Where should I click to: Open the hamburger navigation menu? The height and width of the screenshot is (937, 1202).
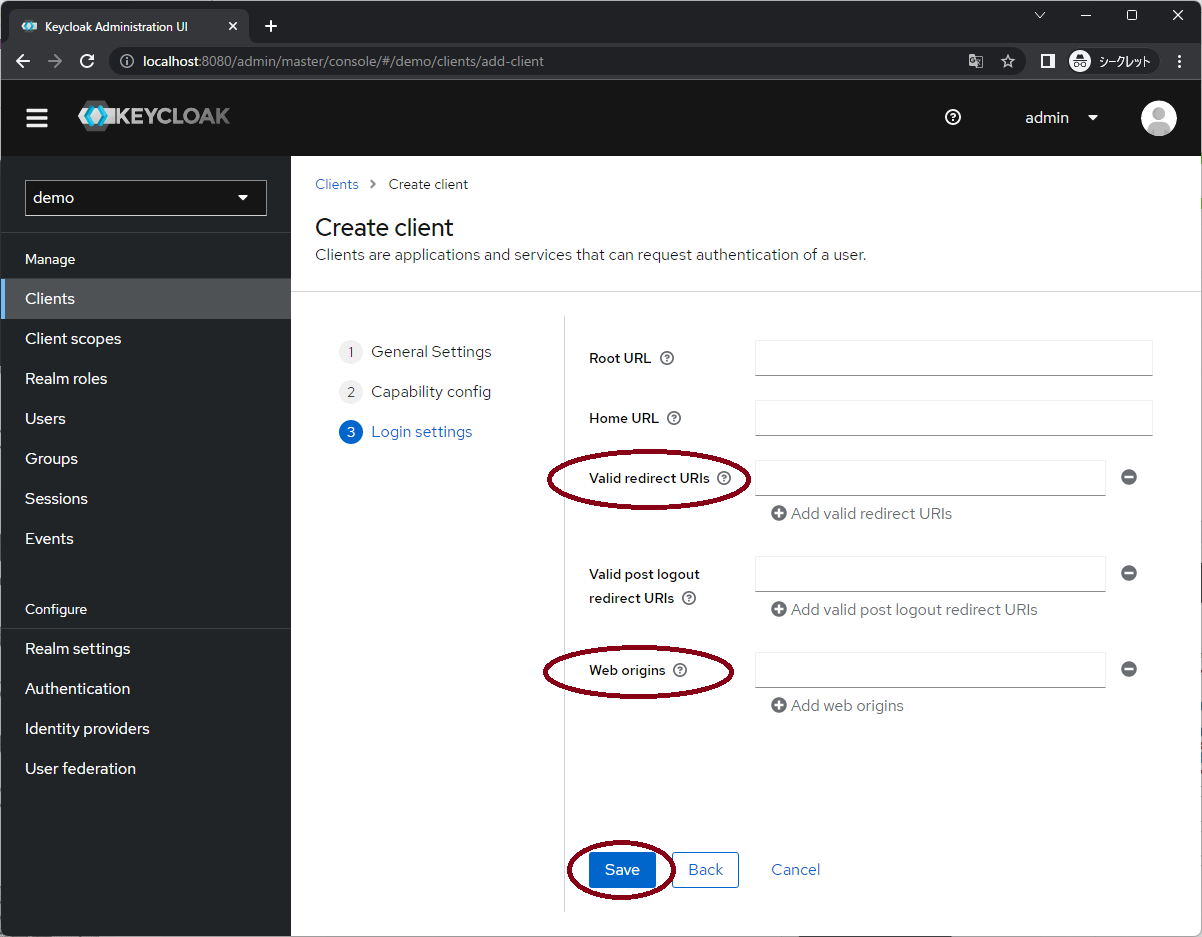[37, 118]
